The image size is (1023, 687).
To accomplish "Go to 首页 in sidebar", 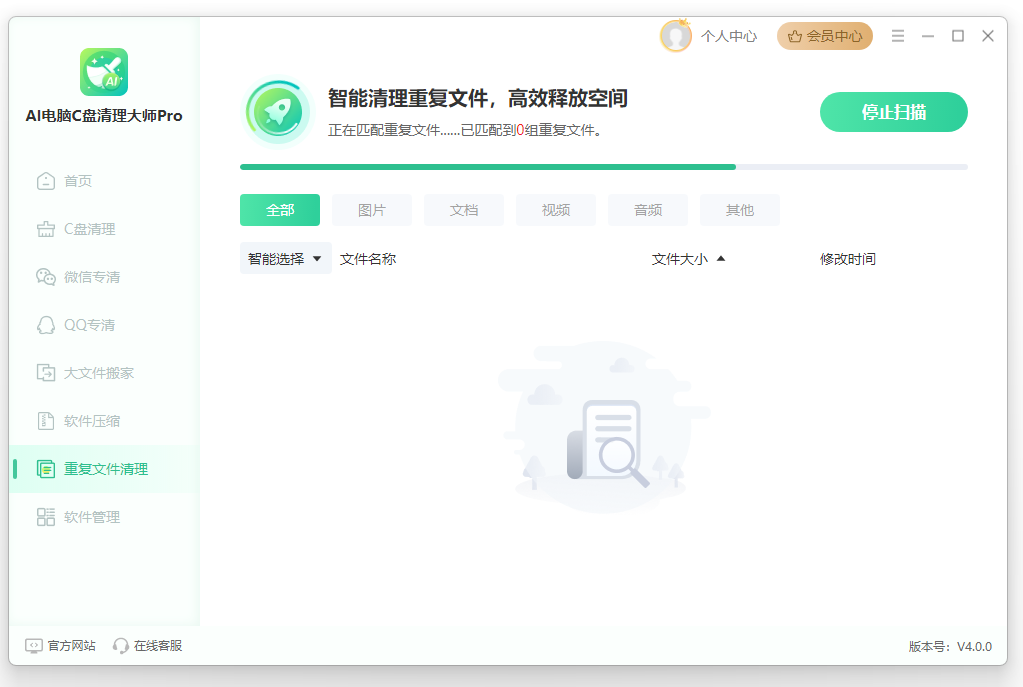I will [x=104, y=181].
